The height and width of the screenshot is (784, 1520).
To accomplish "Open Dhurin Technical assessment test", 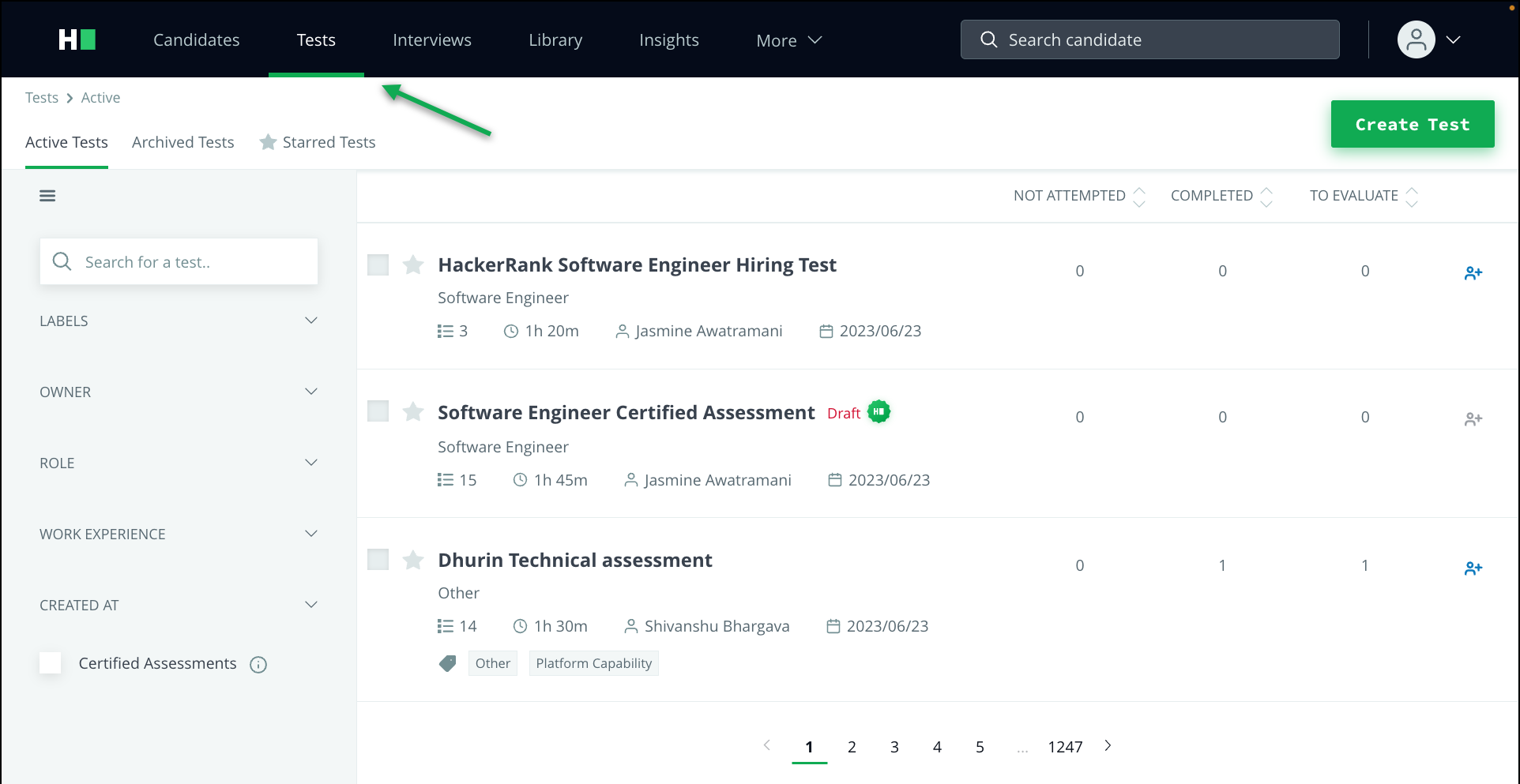I will click(575, 560).
